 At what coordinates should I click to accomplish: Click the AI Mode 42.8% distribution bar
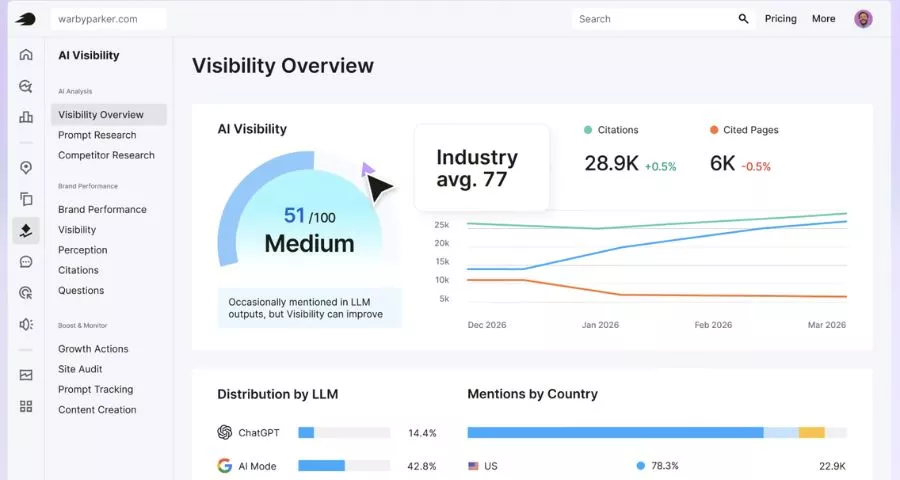[344, 466]
